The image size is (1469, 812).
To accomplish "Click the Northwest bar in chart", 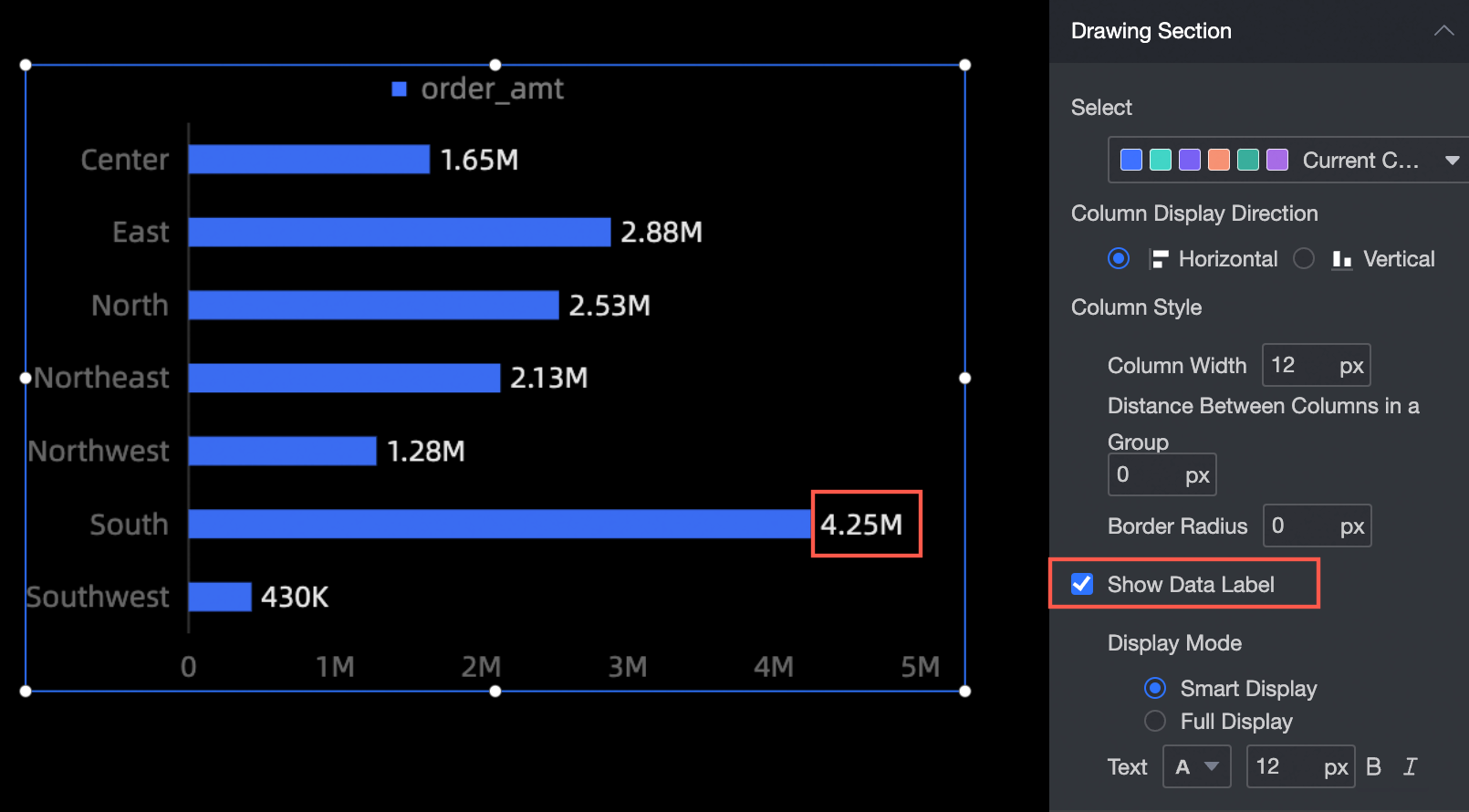I will (283, 451).
